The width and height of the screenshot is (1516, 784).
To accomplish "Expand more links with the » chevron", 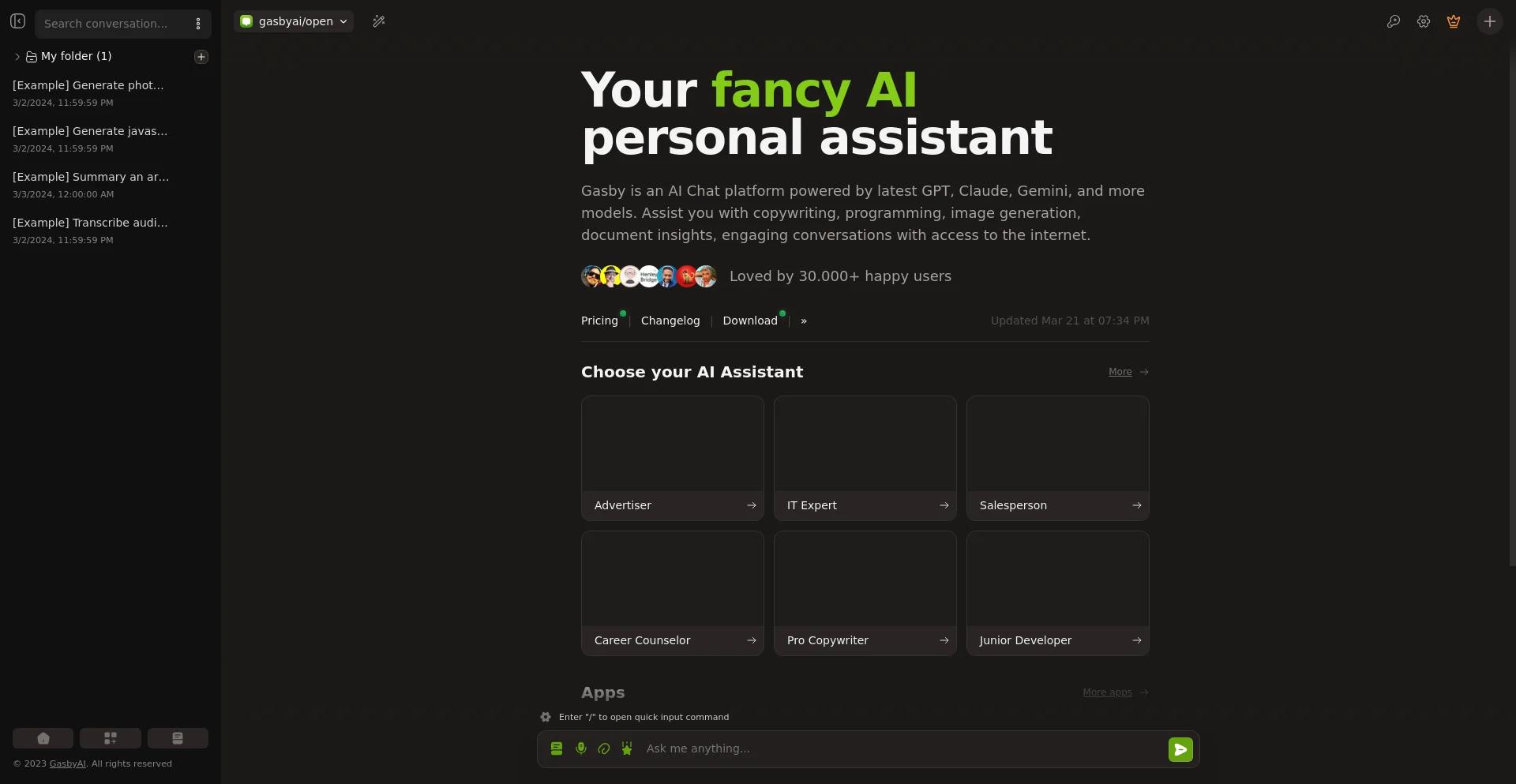I will coord(804,321).
